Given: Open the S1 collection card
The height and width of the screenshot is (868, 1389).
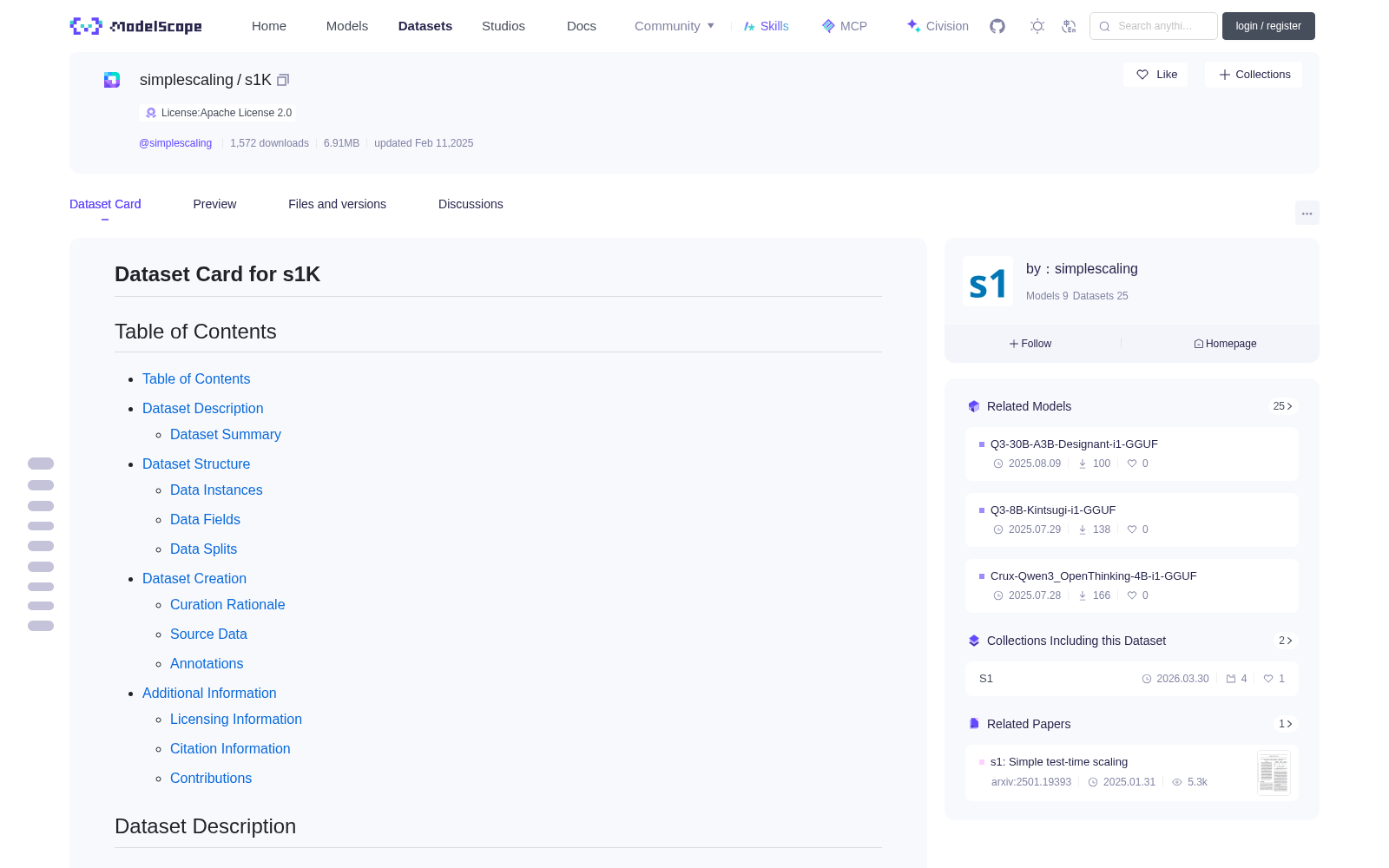Looking at the screenshot, I should coord(1132,679).
